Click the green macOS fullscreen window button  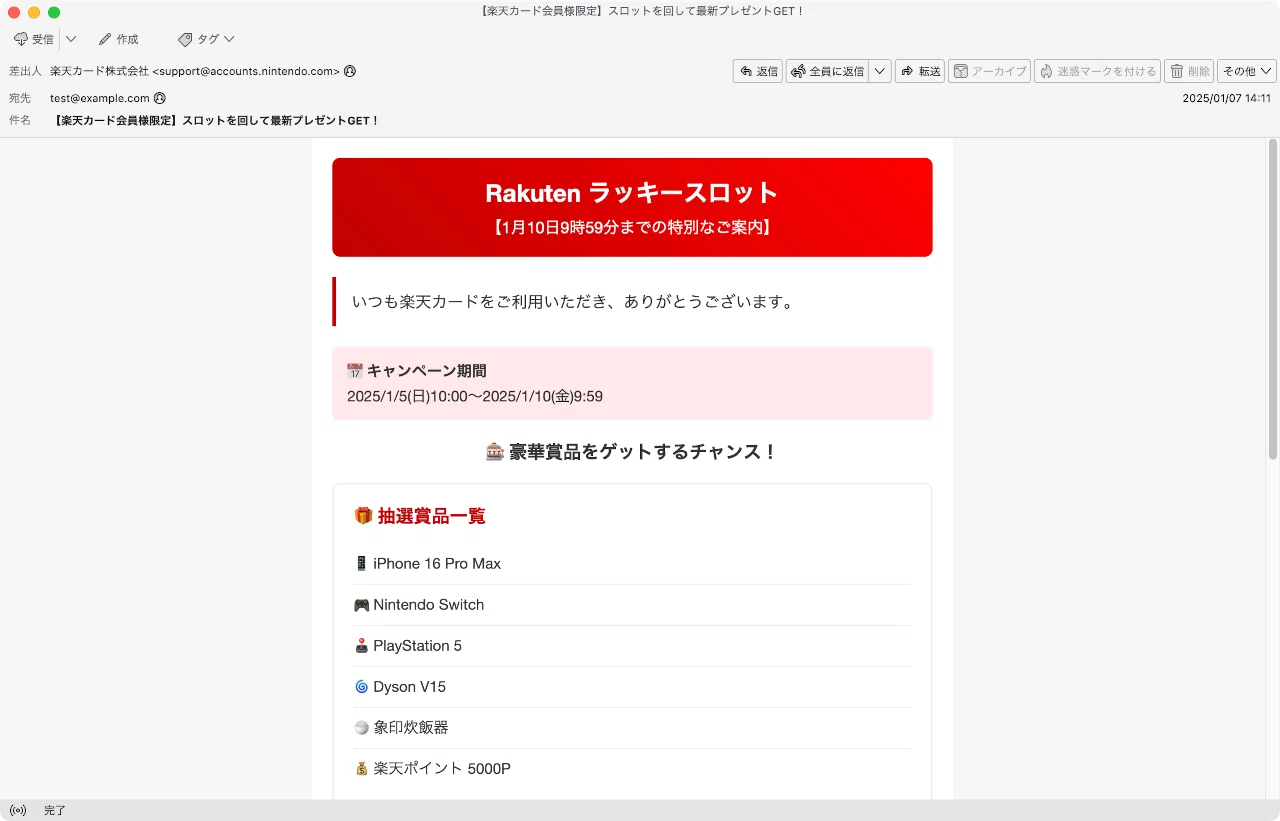pyautogui.click(x=54, y=12)
